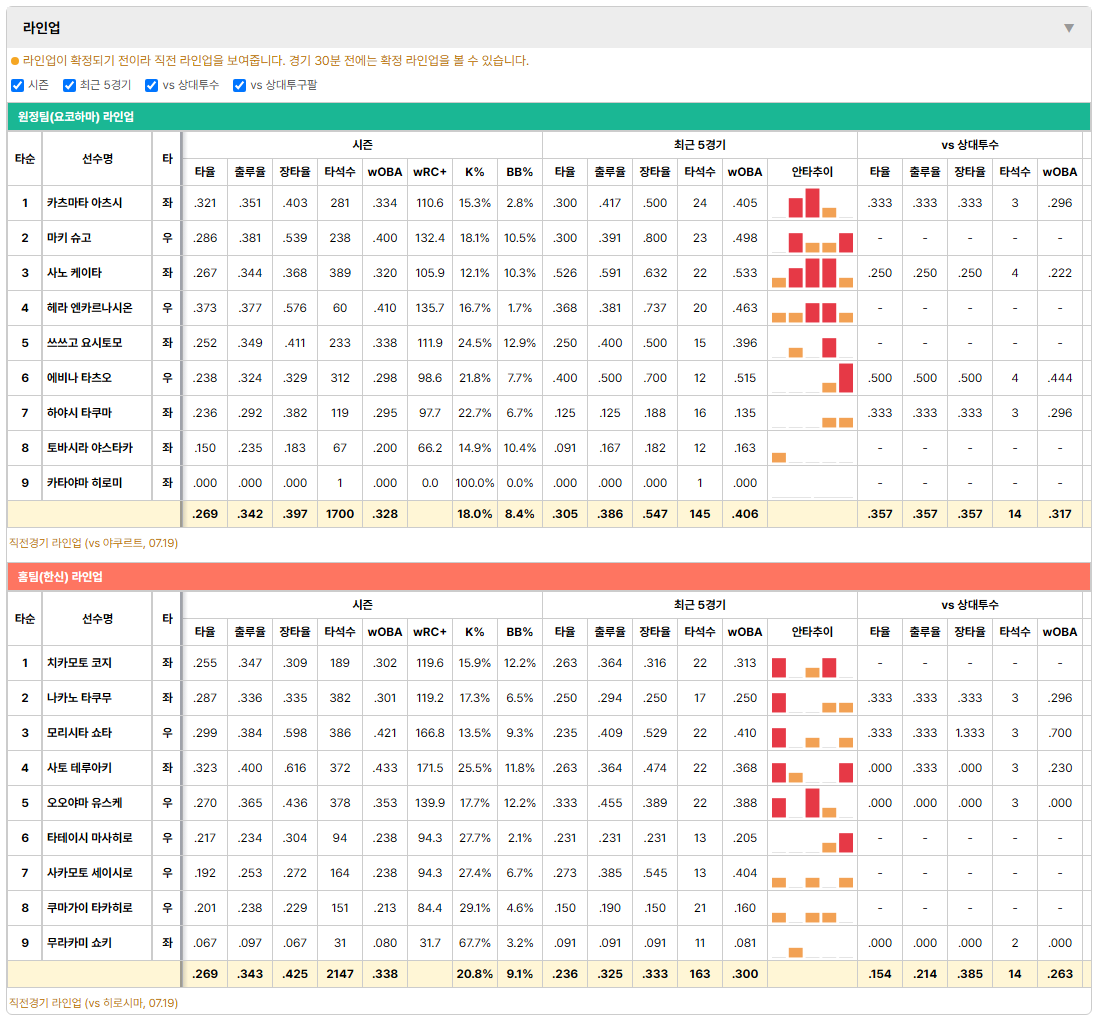Viewport: 1098px width, 1021px height.
Task: Click 에비나 타츠오 hit trend chart
Action: pos(812,379)
